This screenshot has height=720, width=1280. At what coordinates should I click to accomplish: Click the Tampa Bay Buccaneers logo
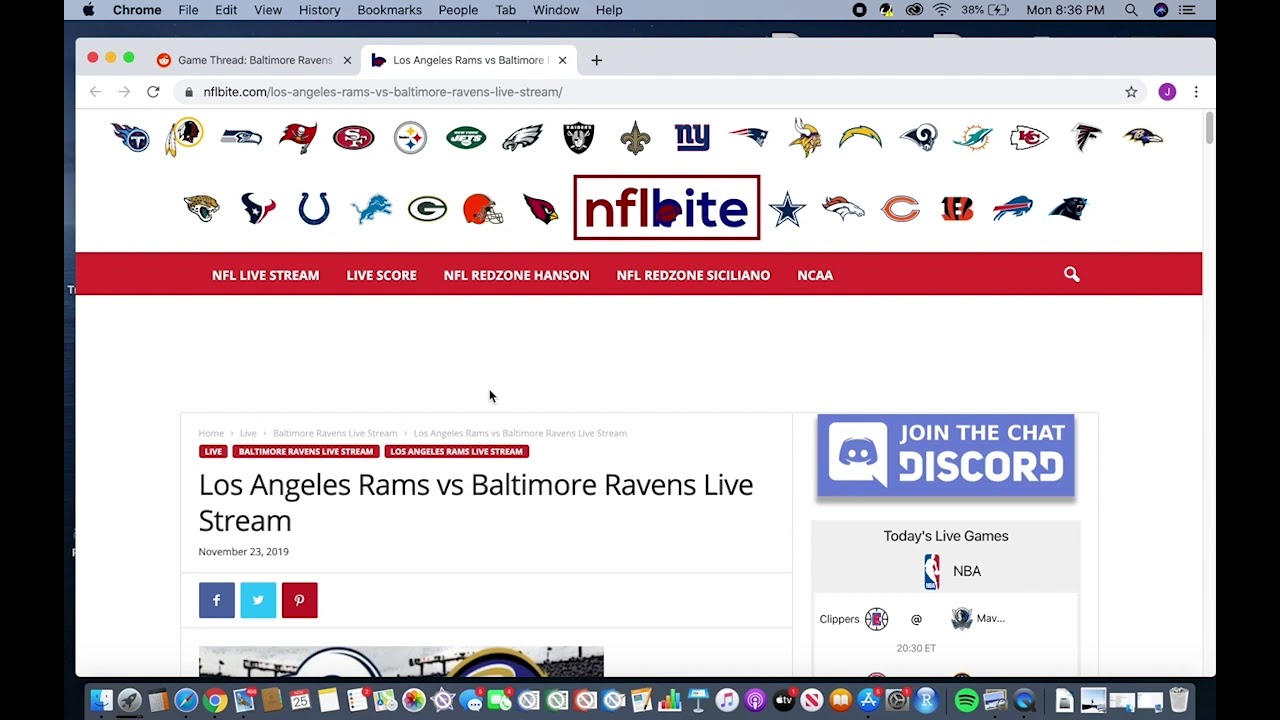(298, 137)
